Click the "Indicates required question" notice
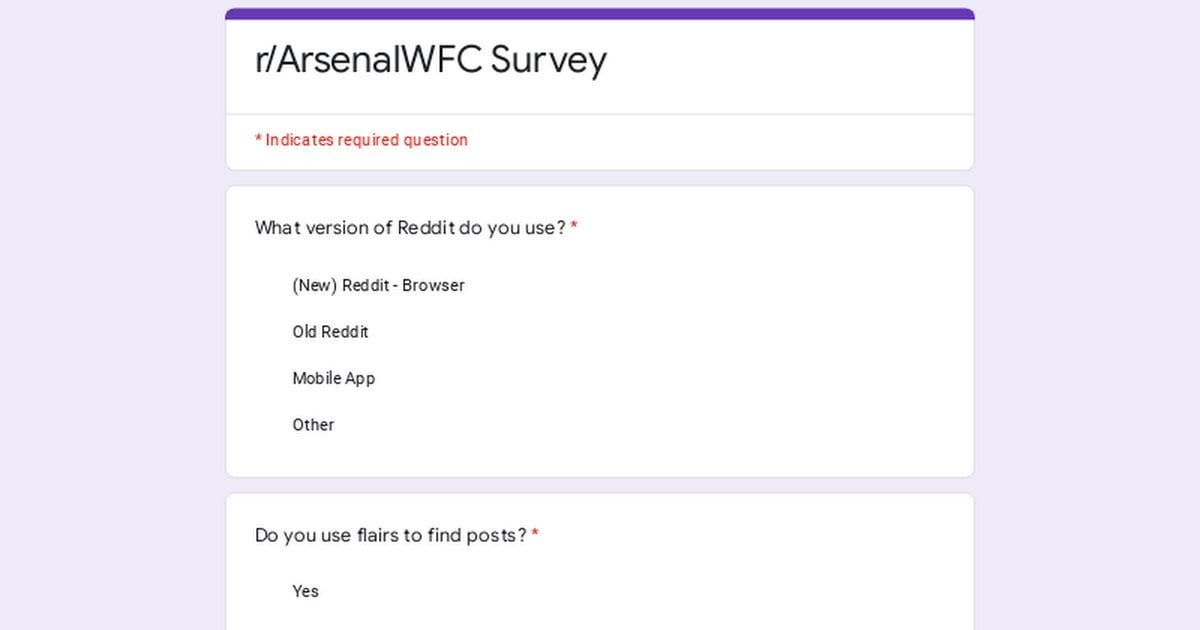 click(366, 140)
